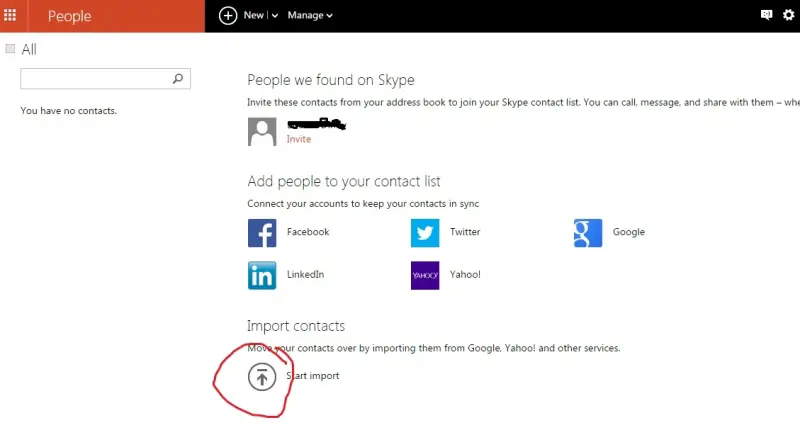Click the Yahoo! logo icon

[424, 276]
